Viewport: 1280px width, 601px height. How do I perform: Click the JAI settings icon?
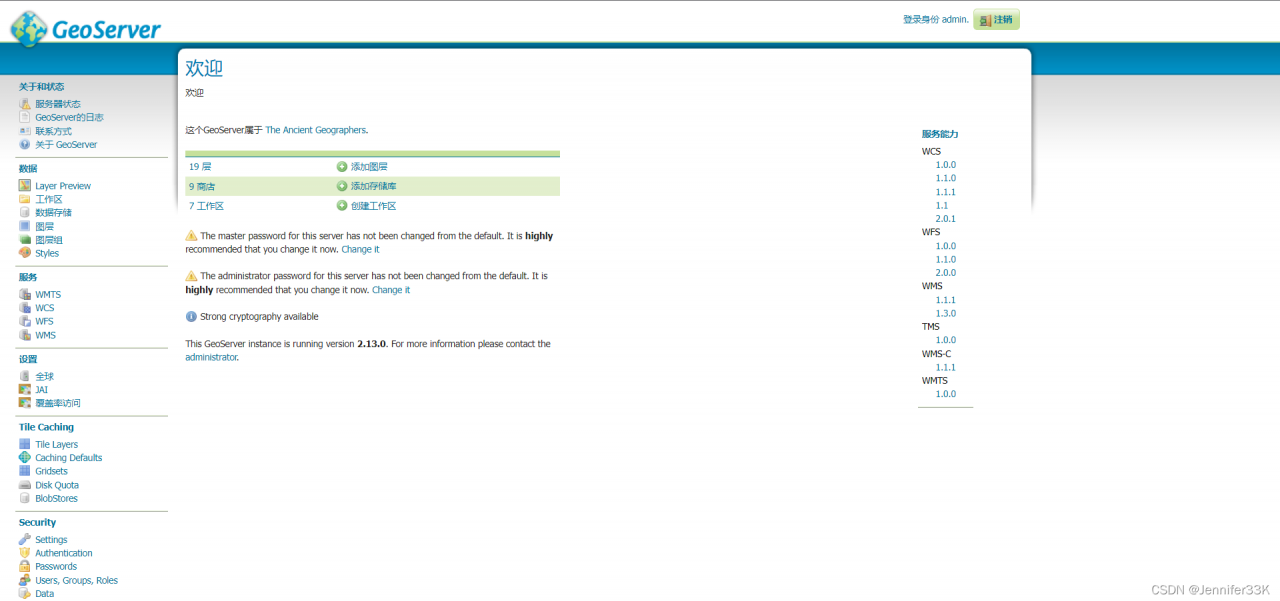point(25,390)
